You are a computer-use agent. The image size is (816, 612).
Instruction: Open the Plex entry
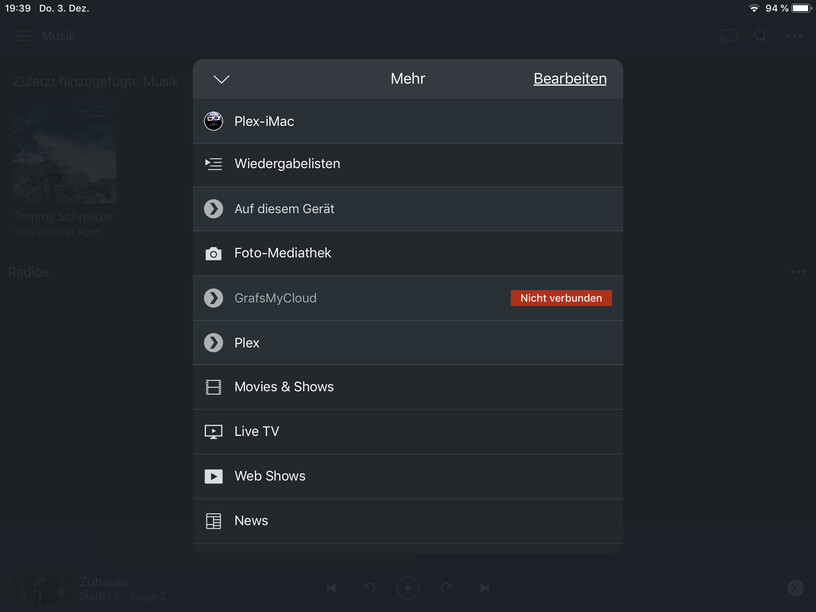pos(407,343)
